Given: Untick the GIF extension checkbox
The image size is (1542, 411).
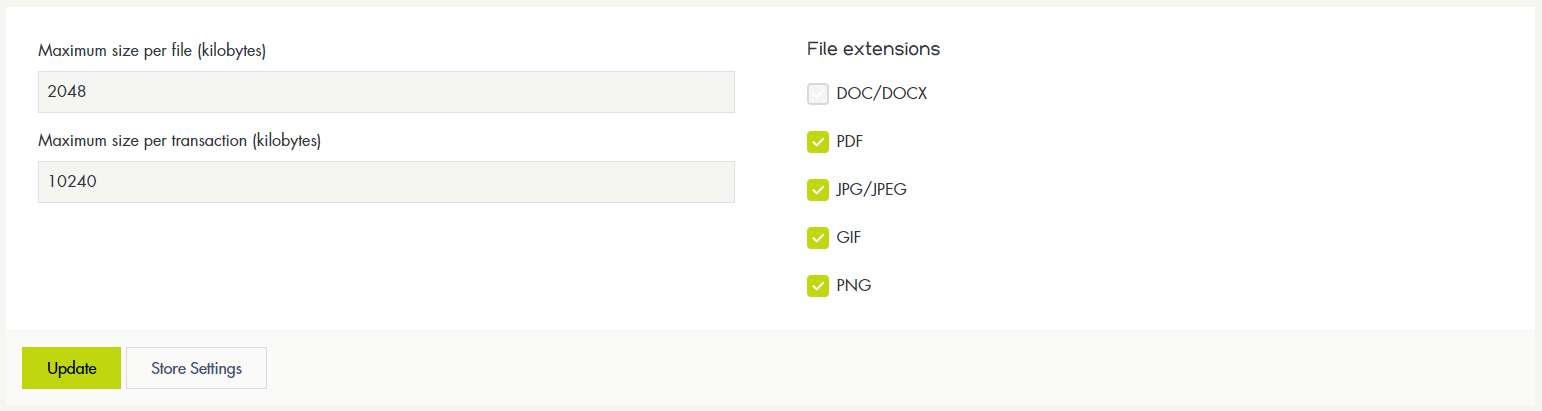Looking at the screenshot, I should [x=818, y=238].
